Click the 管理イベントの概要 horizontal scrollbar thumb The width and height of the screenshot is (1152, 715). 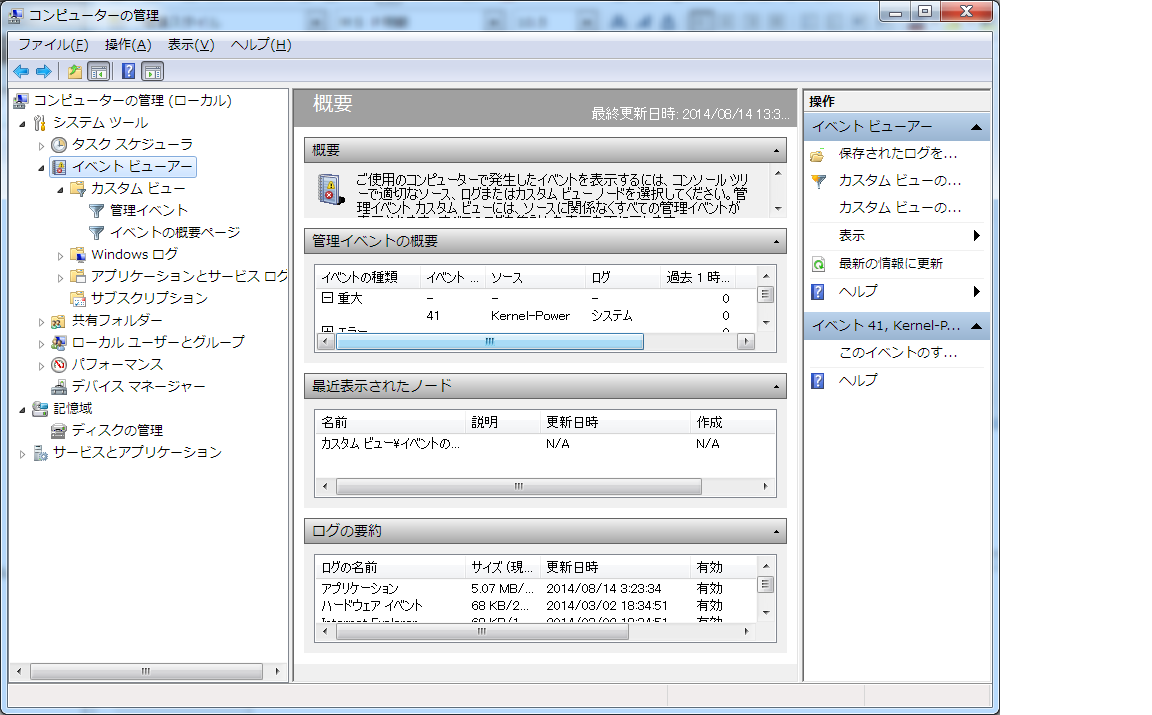tap(490, 342)
